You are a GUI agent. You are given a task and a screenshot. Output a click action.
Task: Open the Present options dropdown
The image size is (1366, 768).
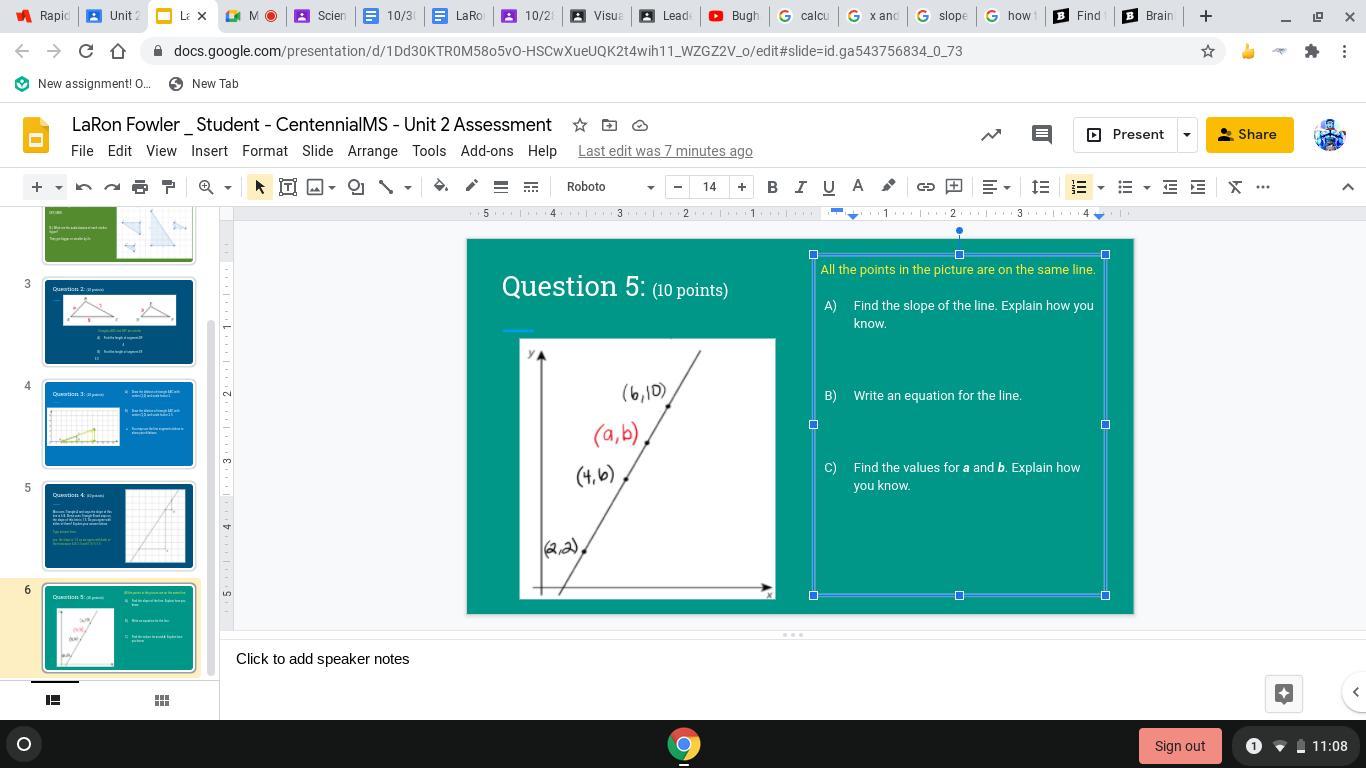[1187, 135]
